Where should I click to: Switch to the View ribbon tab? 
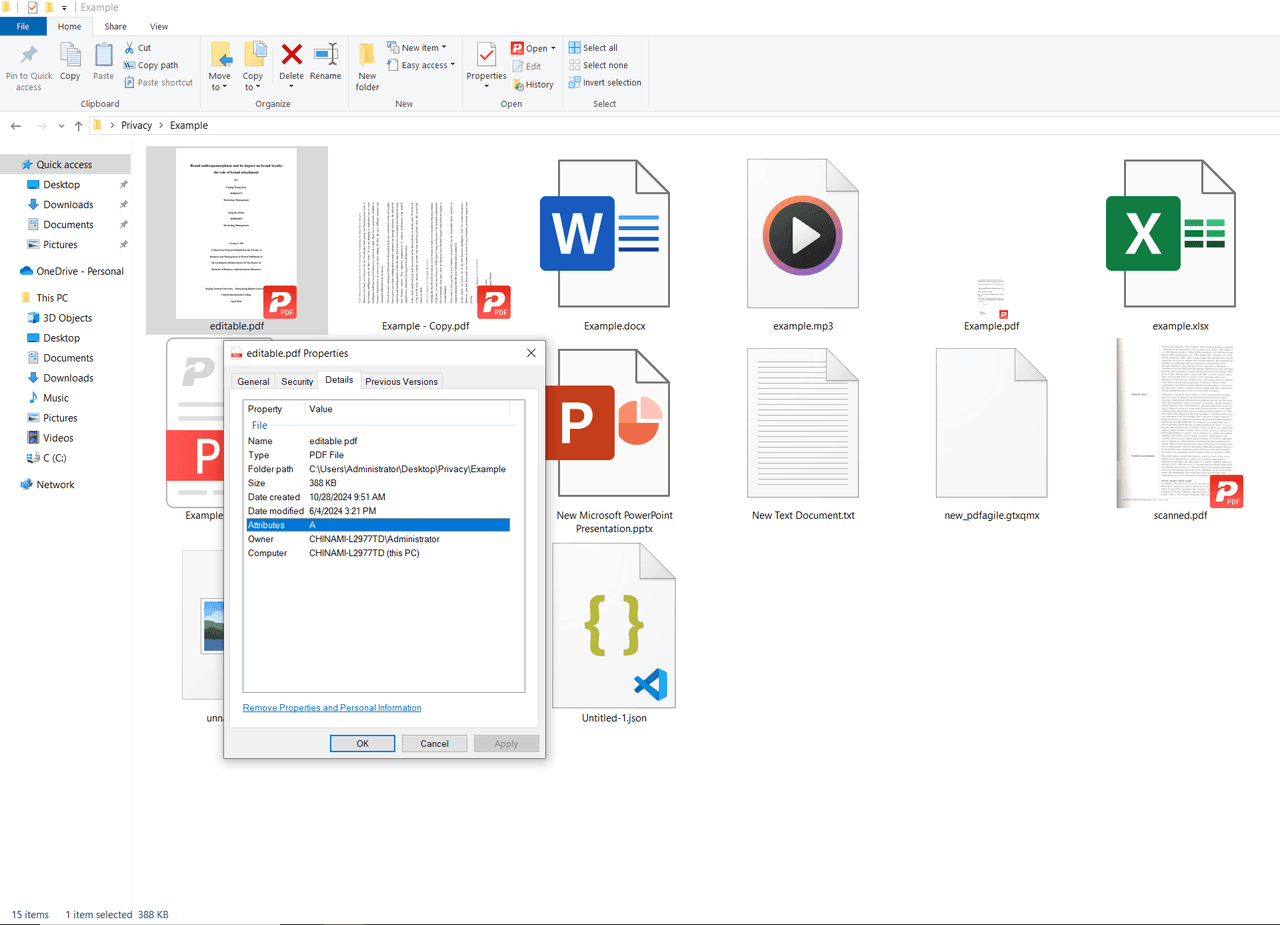point(159,26)
